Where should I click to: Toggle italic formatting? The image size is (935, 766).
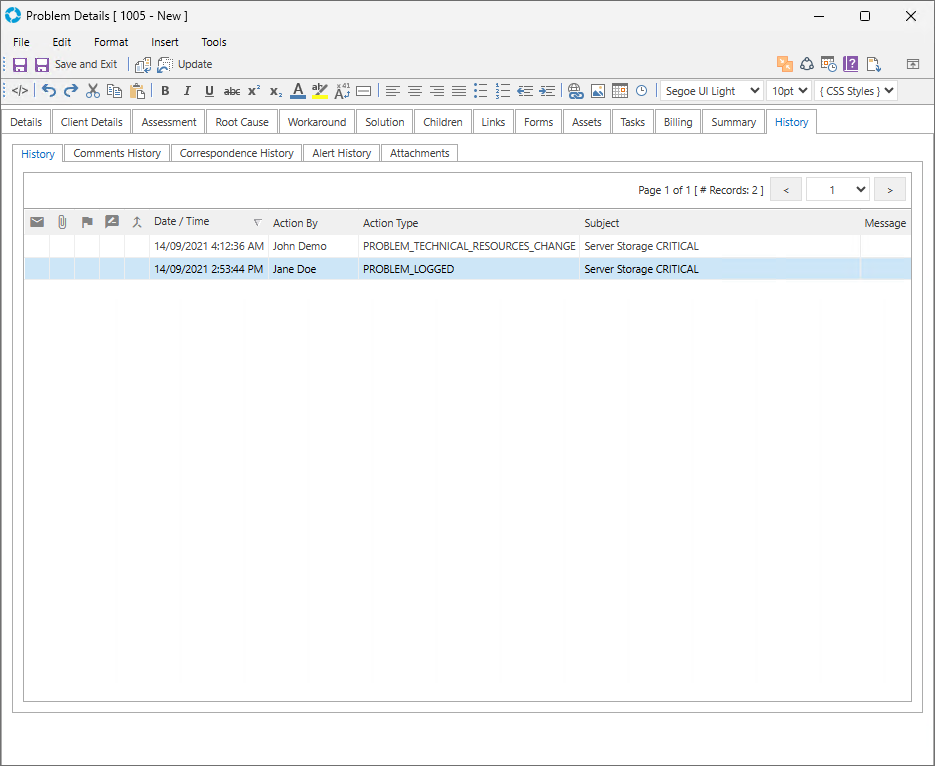click(187, 91)
